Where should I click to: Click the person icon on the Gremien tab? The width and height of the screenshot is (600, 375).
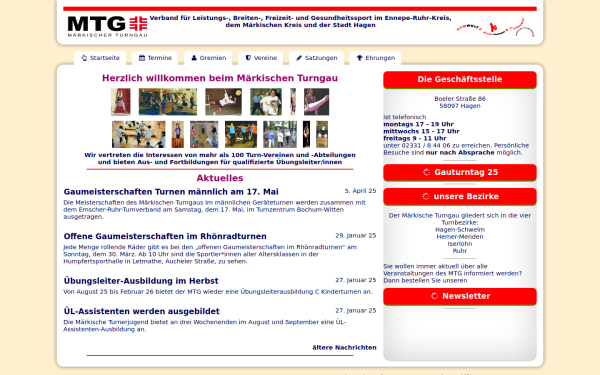point(194,58)
